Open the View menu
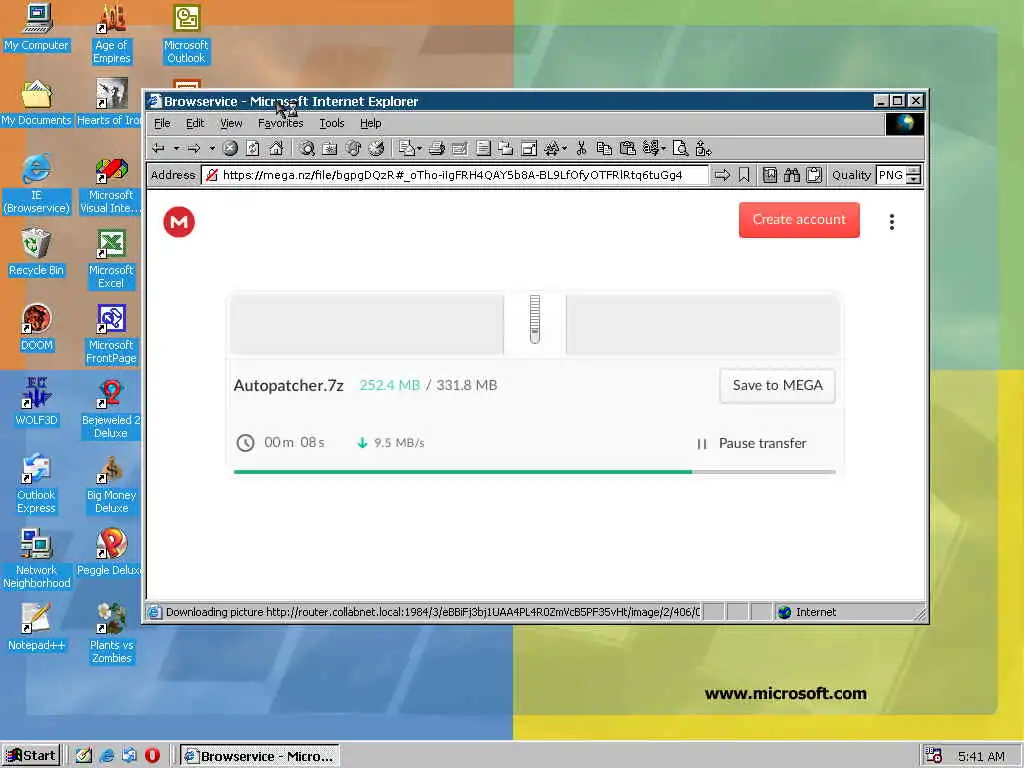 tap(231, 123)
